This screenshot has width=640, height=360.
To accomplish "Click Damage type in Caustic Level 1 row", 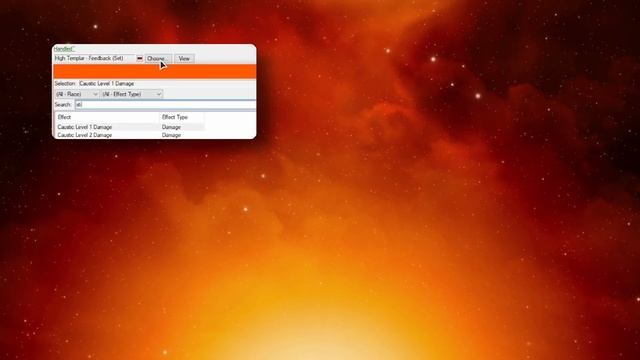I will pyautogui.click(x=171, y=127).
